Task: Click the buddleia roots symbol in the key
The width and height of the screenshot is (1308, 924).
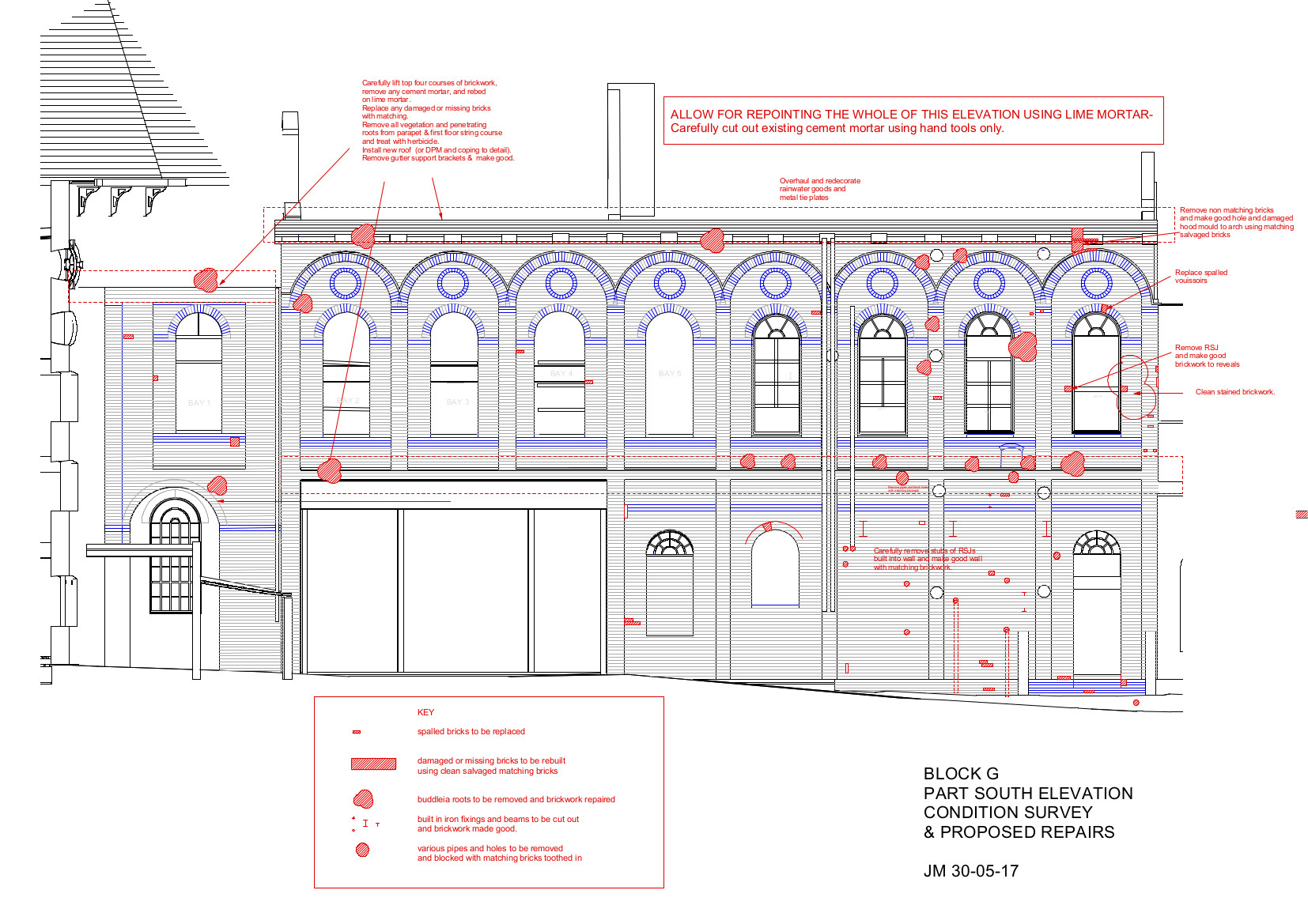Action: pos(363,799)
